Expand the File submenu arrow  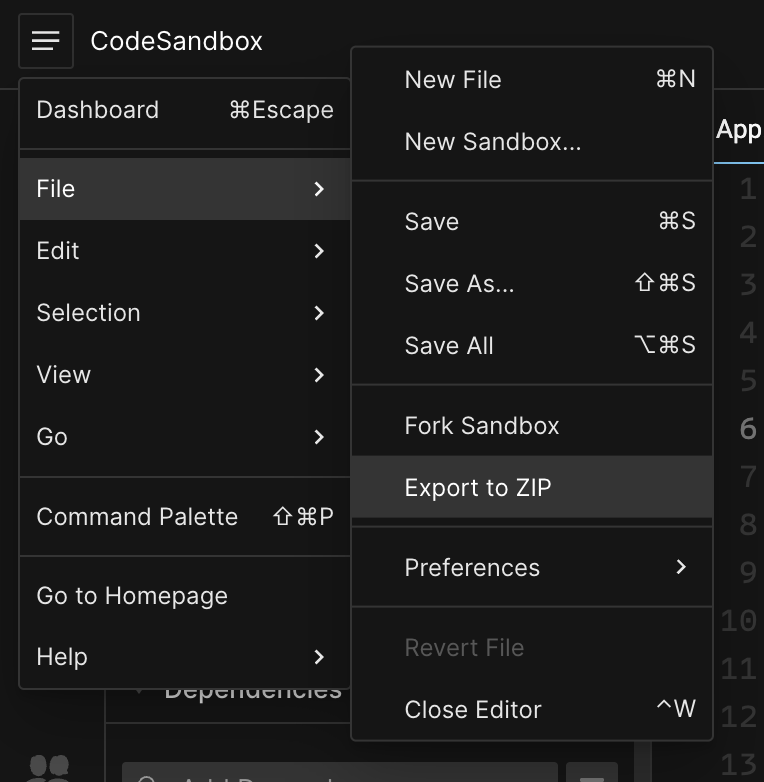coord(319,189)
